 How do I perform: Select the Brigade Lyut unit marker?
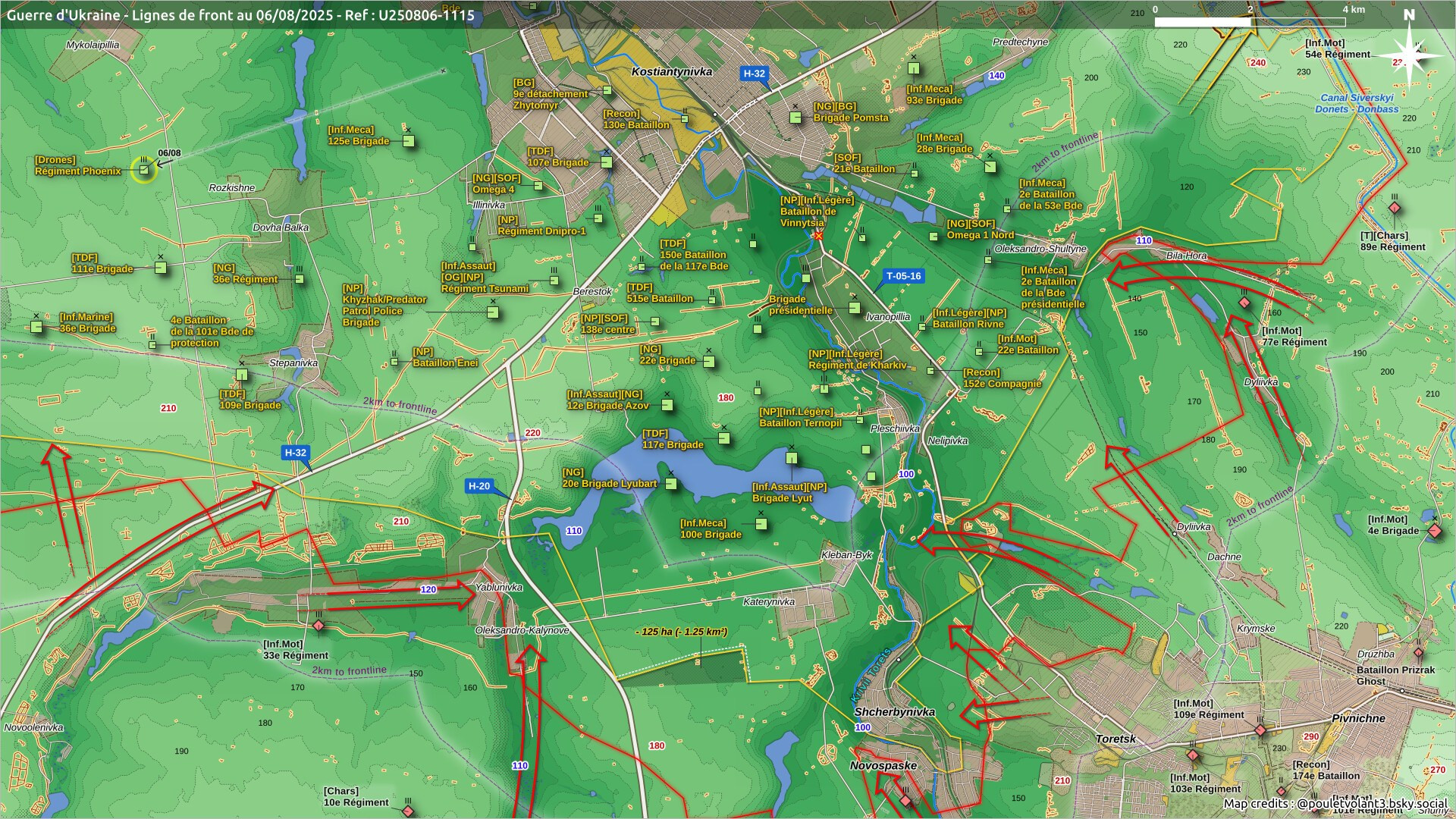(792, 458)
